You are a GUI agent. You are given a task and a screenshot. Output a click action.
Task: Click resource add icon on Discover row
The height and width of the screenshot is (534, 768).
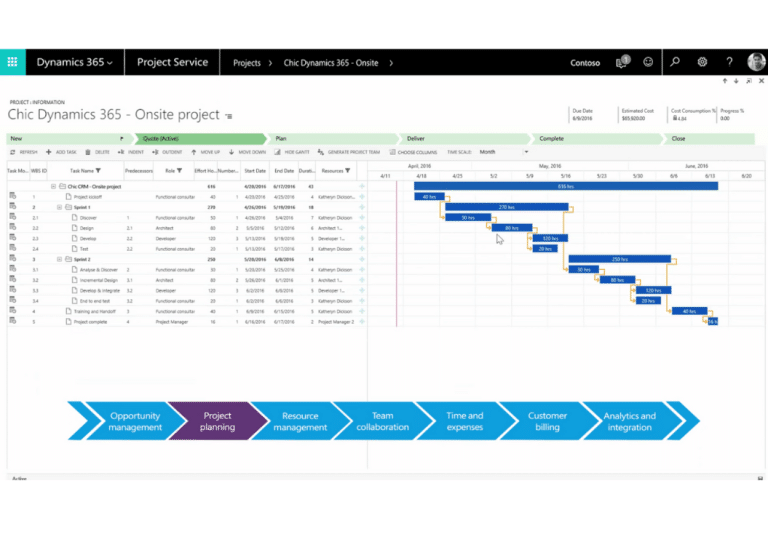tap(362, 218)
